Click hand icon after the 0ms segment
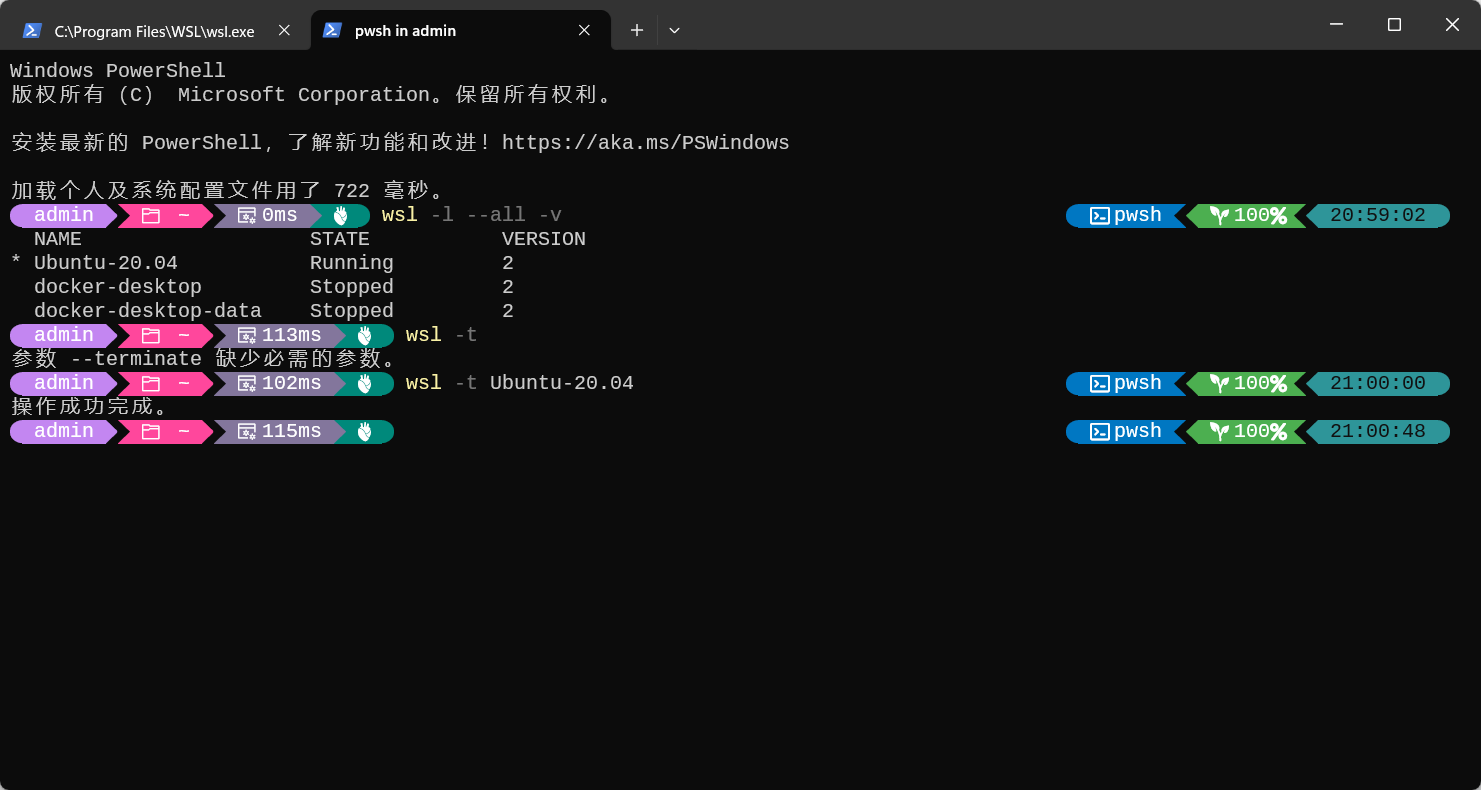Screen dimensions: 1481x790 (x=340, y=216)
